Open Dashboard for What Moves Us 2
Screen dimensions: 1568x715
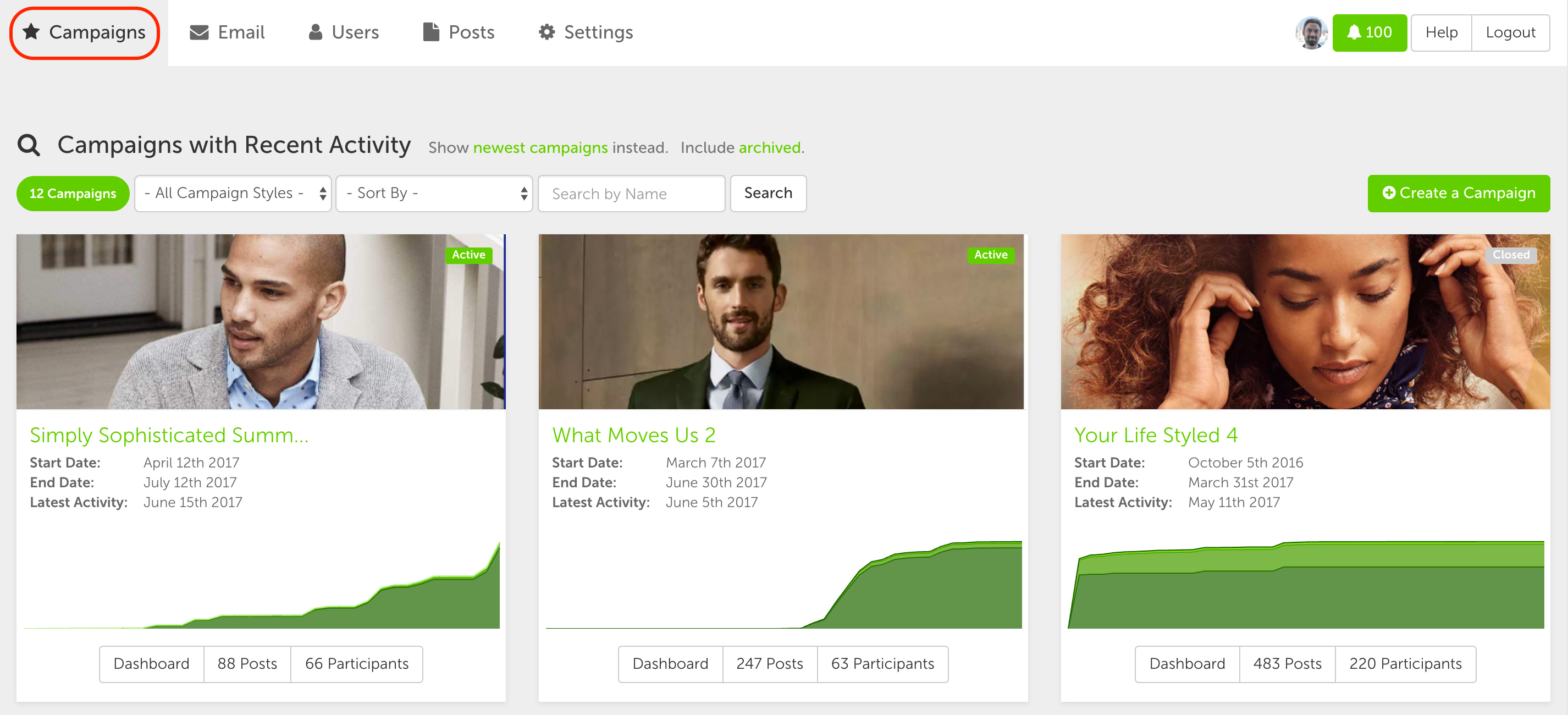670,664
